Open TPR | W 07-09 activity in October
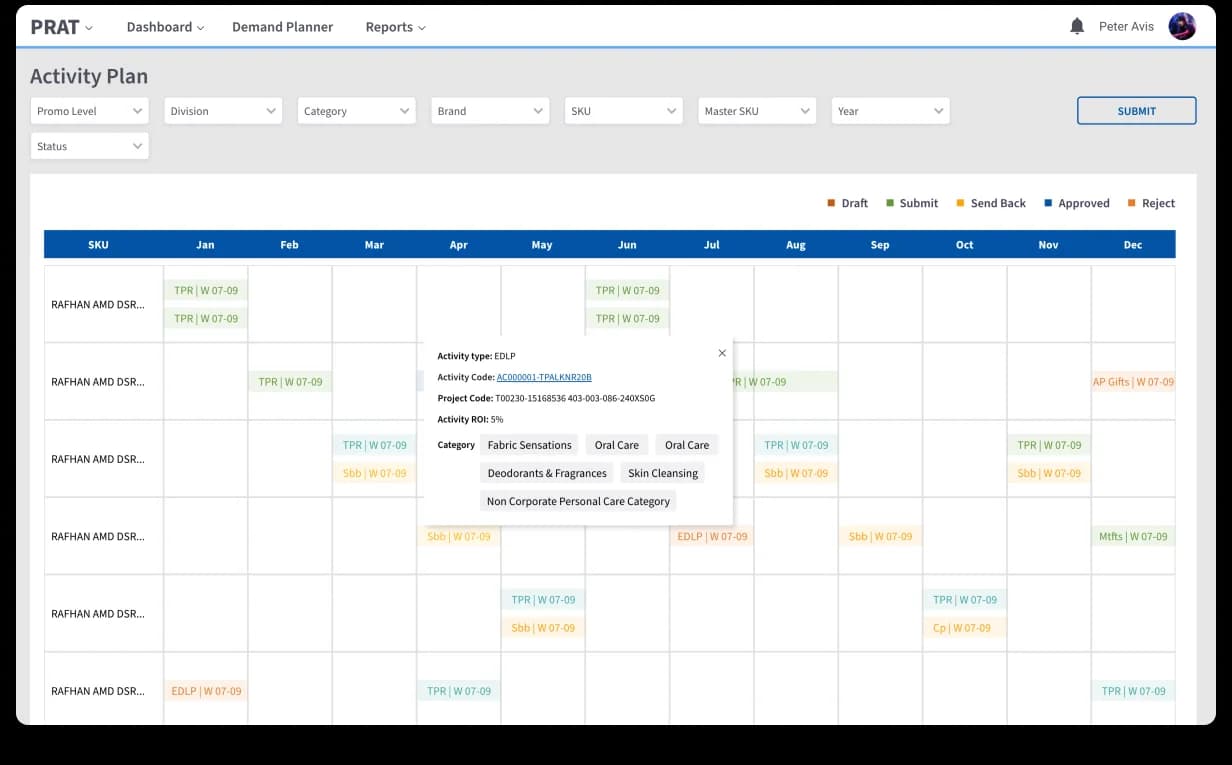Viewport: 1232px width, 765px height. (964, 600)
